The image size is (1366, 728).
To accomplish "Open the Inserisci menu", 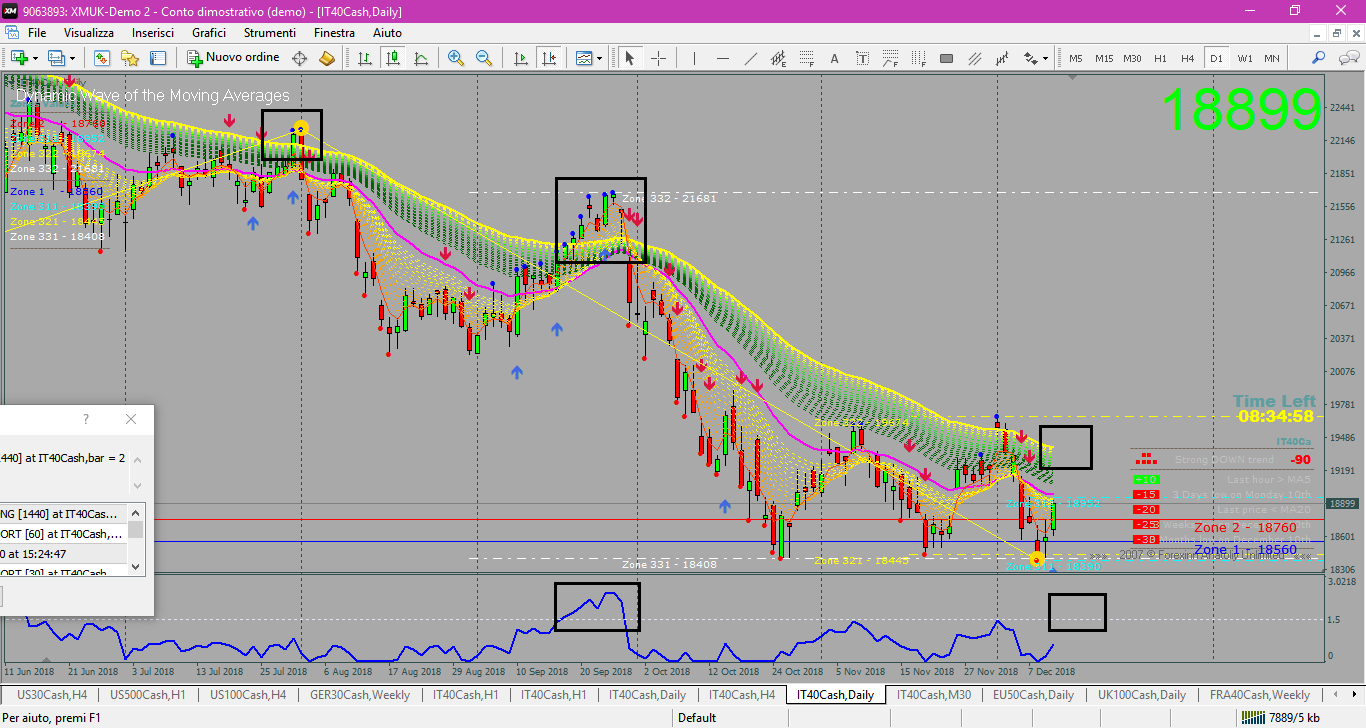I will pyautogui.click(x=153, y=33).
